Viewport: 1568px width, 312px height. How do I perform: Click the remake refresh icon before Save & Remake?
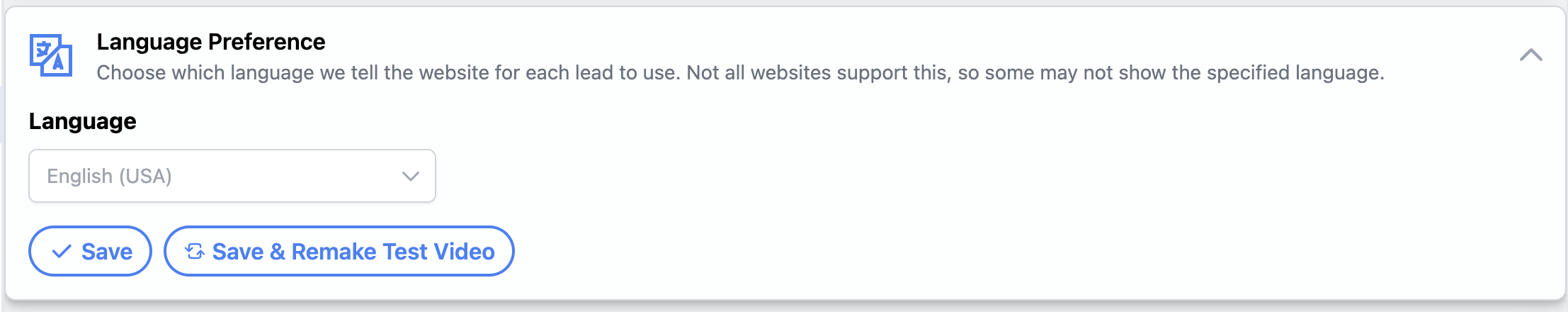(195, 251)
